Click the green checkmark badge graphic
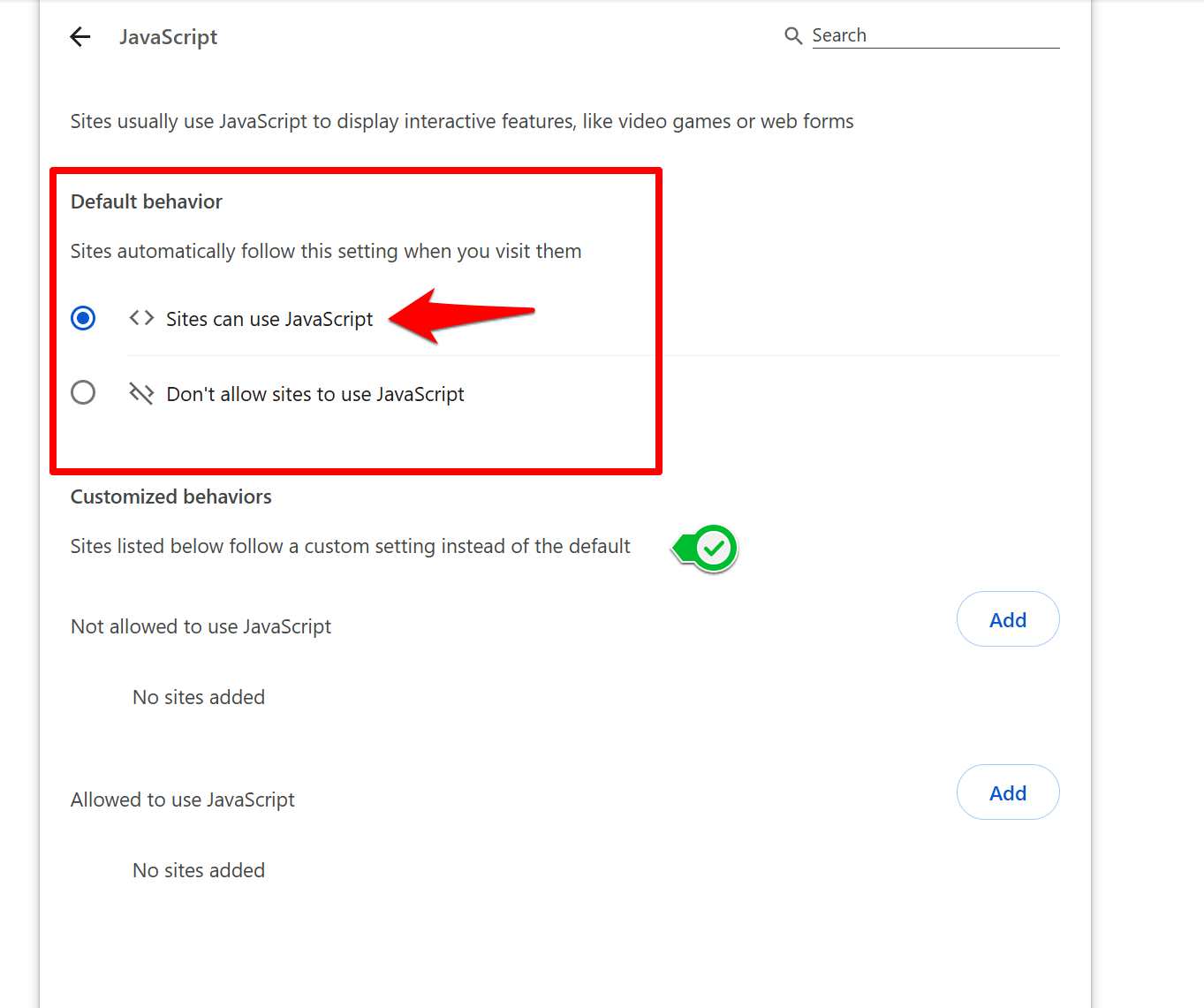Viewport: 1204px width, 1008px height. pyautogui.click(x=704, y=549)
